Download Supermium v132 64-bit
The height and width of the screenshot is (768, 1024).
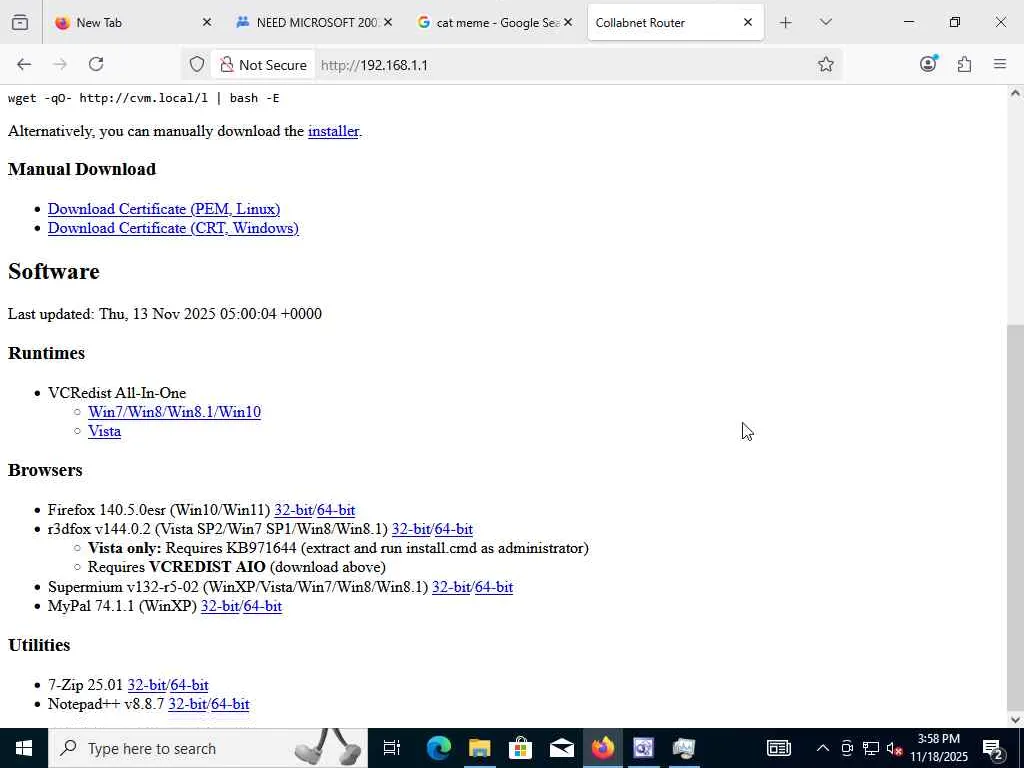[x=494, y=587]
